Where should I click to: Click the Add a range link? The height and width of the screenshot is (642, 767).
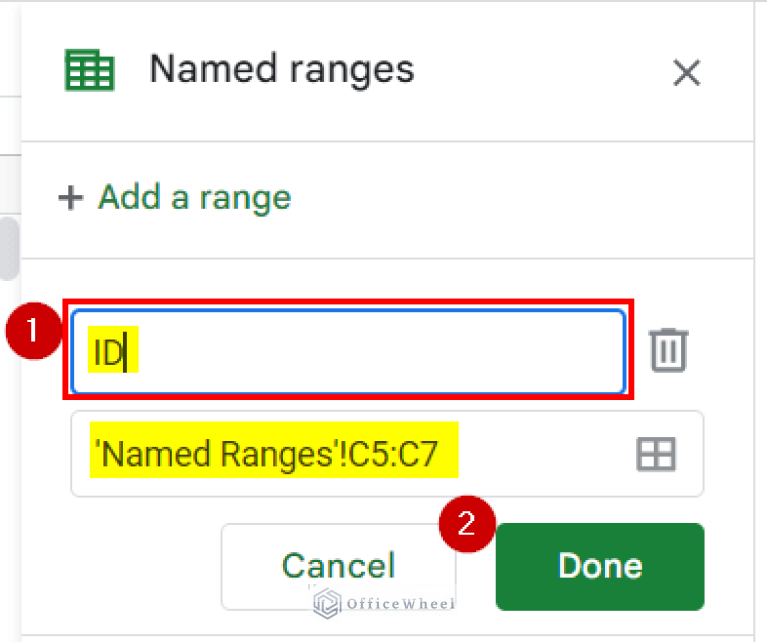195,198
